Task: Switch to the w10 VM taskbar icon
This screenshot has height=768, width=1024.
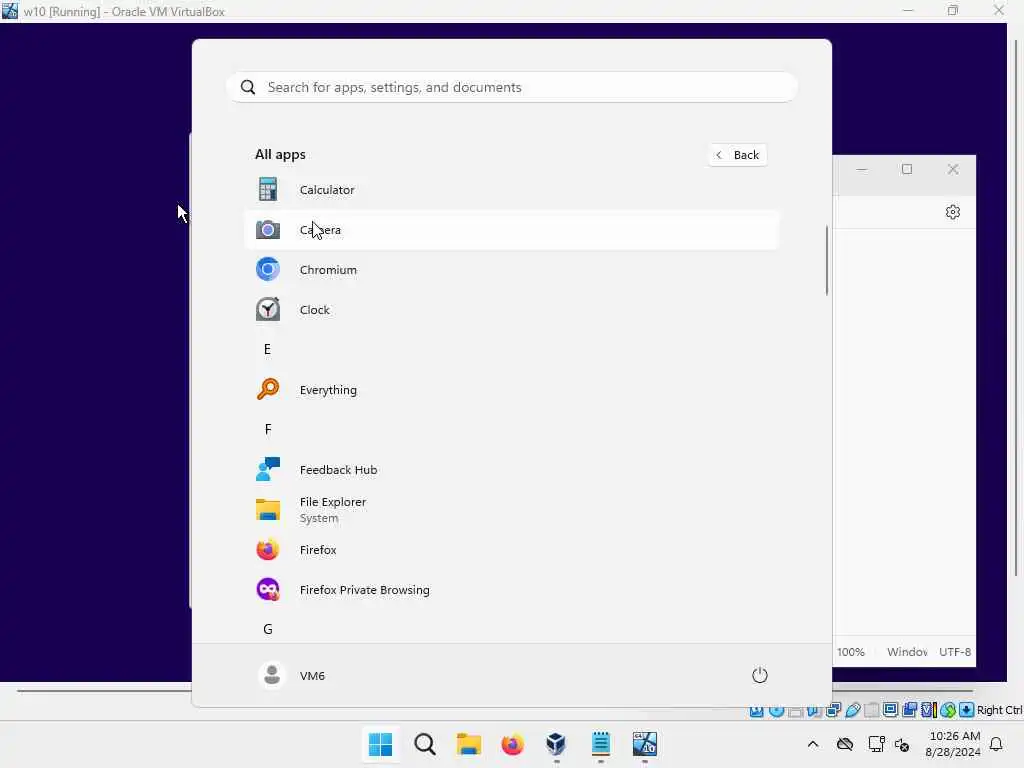Action: [645, 744]
